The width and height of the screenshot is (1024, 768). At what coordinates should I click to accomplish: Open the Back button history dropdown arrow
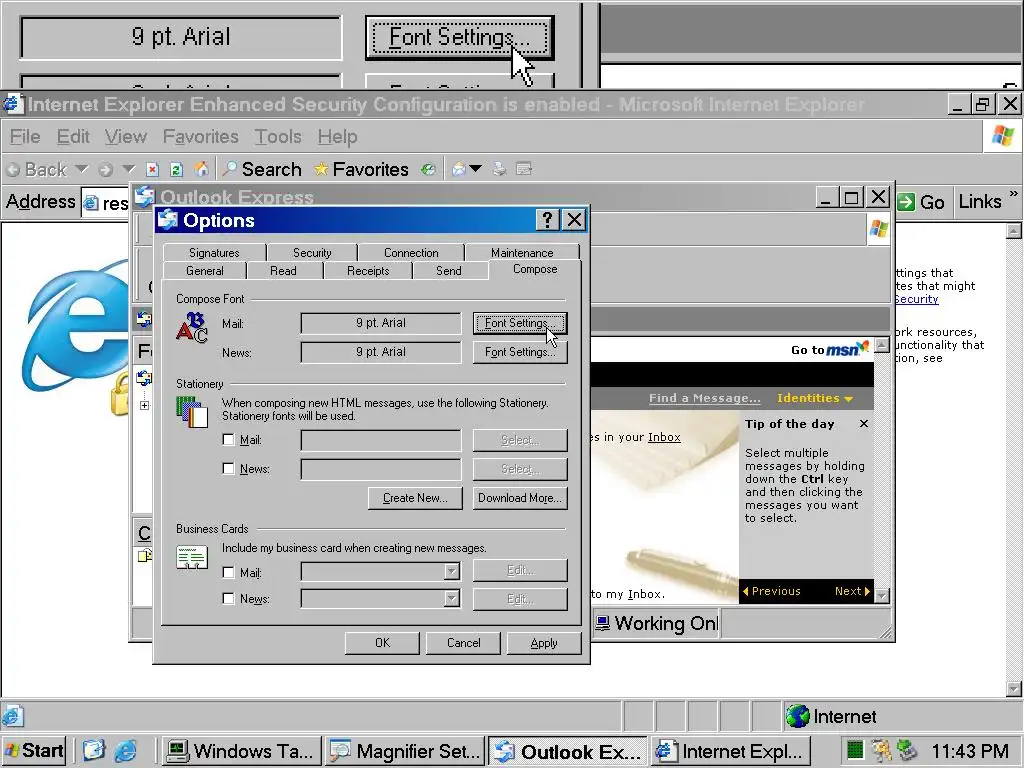(82, 169)
